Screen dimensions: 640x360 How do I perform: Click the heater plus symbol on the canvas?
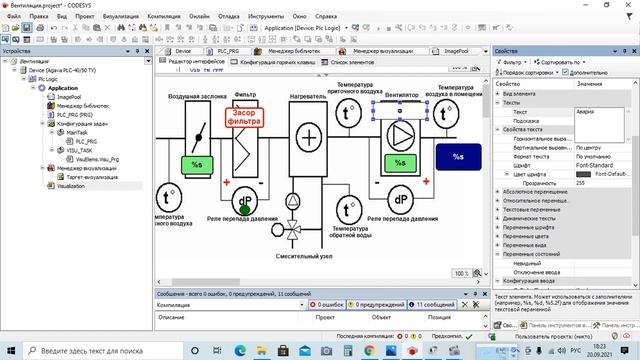[x=309, y=138]
